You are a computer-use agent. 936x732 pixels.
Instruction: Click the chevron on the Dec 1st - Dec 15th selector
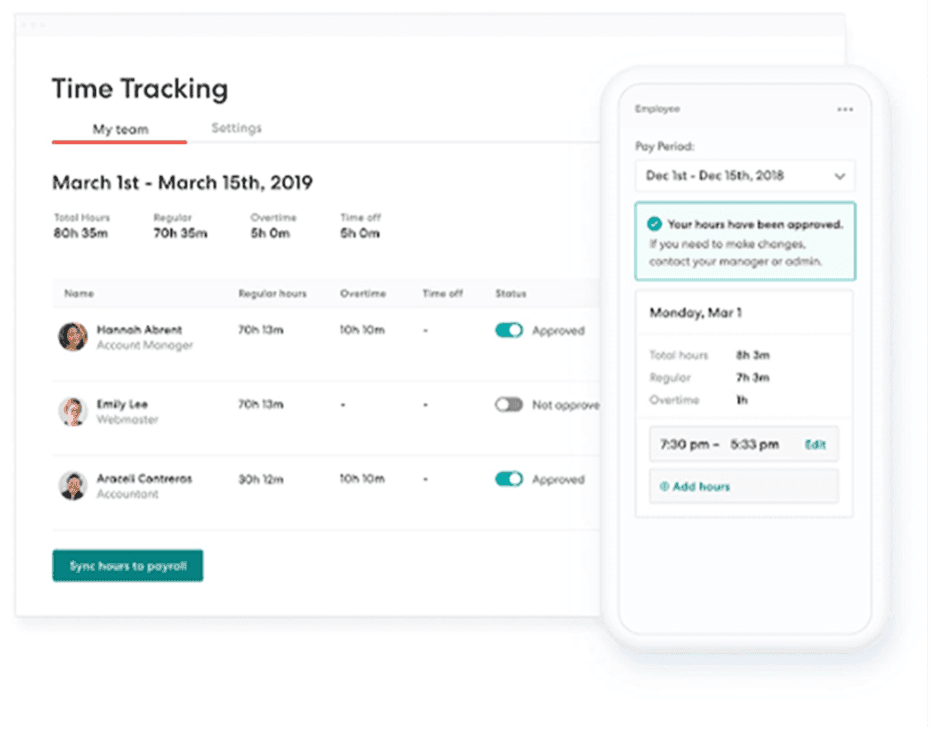839,175
